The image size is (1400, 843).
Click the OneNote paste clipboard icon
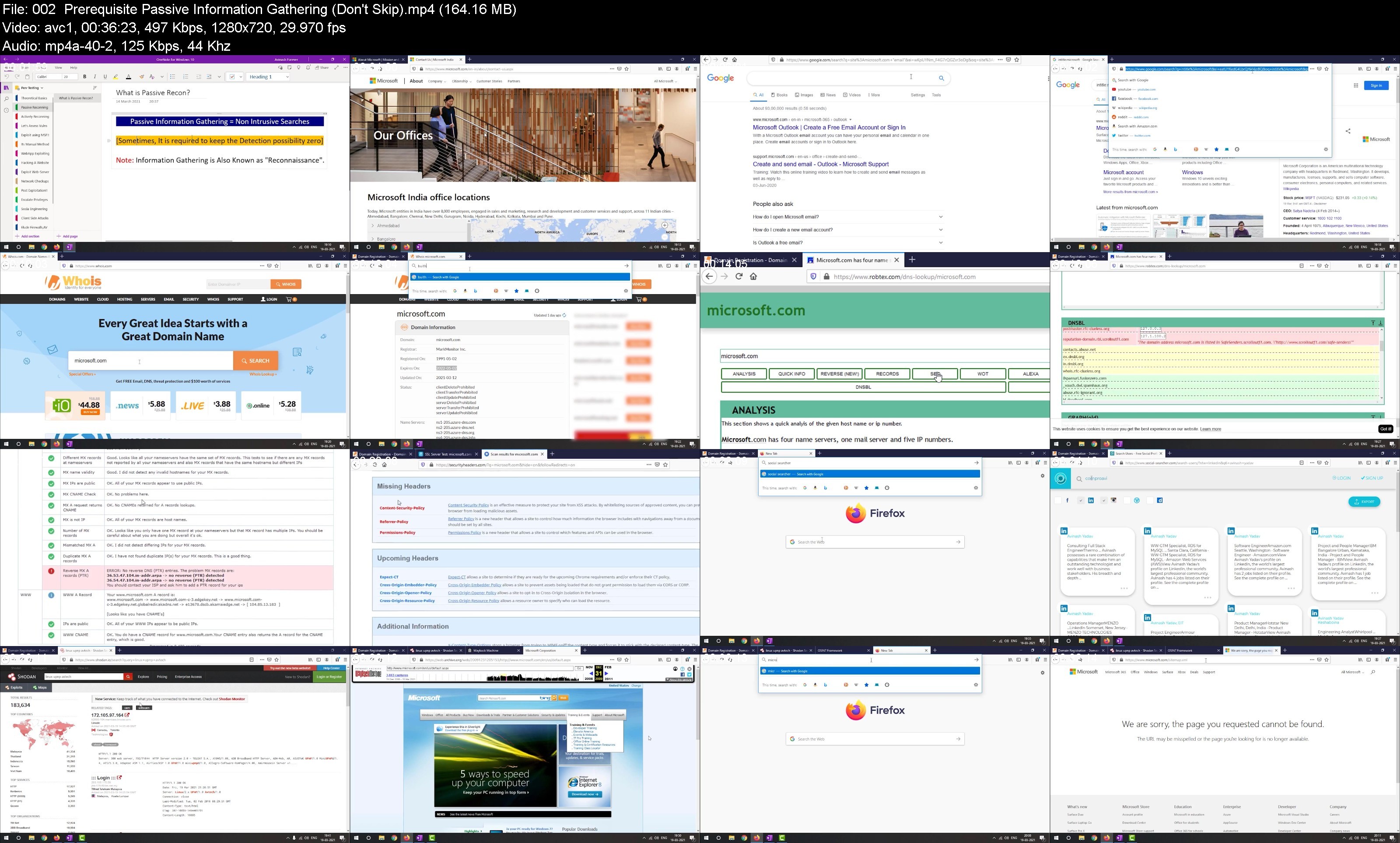click(27, 77)
